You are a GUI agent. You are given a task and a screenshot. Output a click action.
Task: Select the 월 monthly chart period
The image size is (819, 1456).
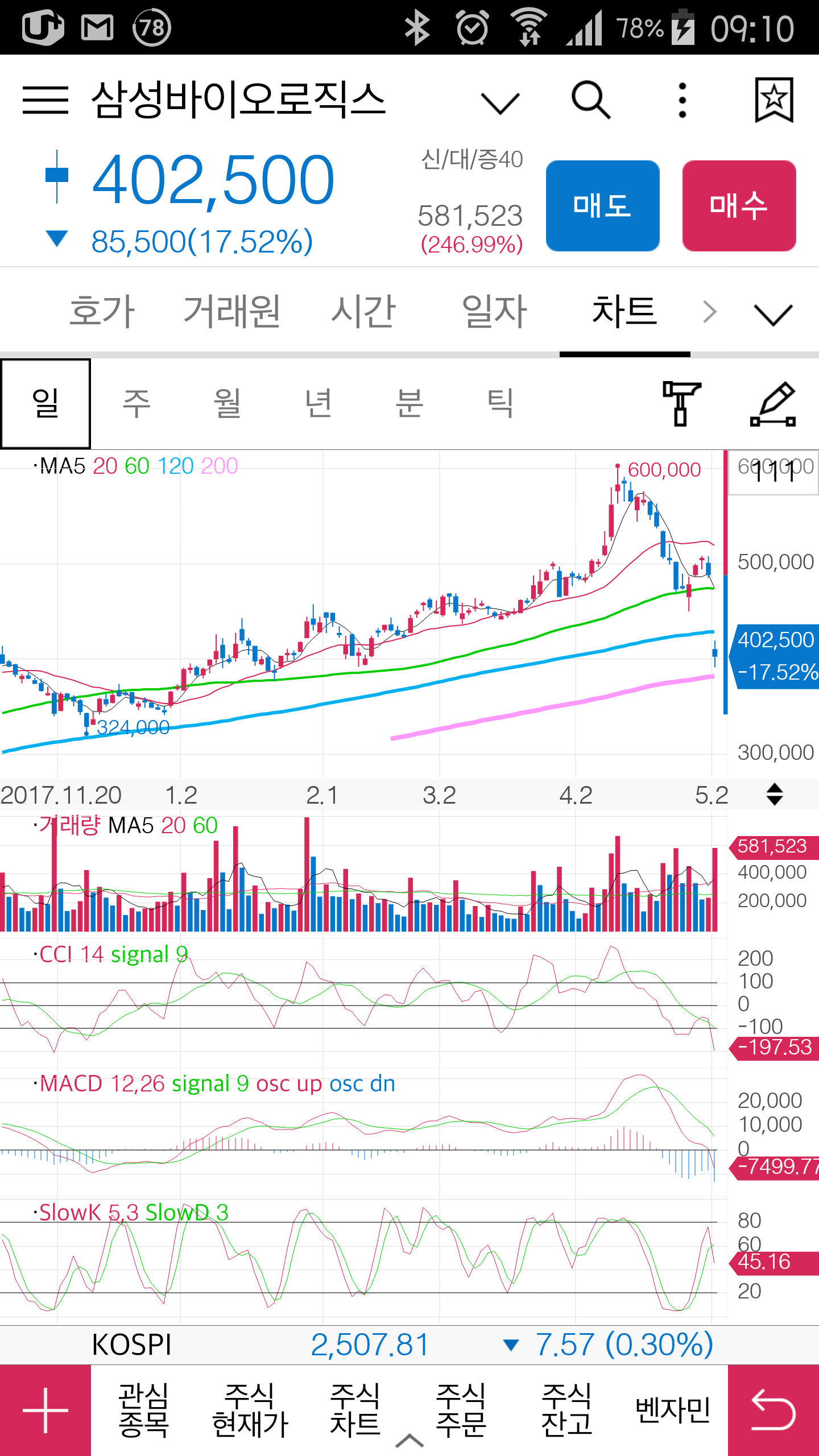click(x=227, y=404)
